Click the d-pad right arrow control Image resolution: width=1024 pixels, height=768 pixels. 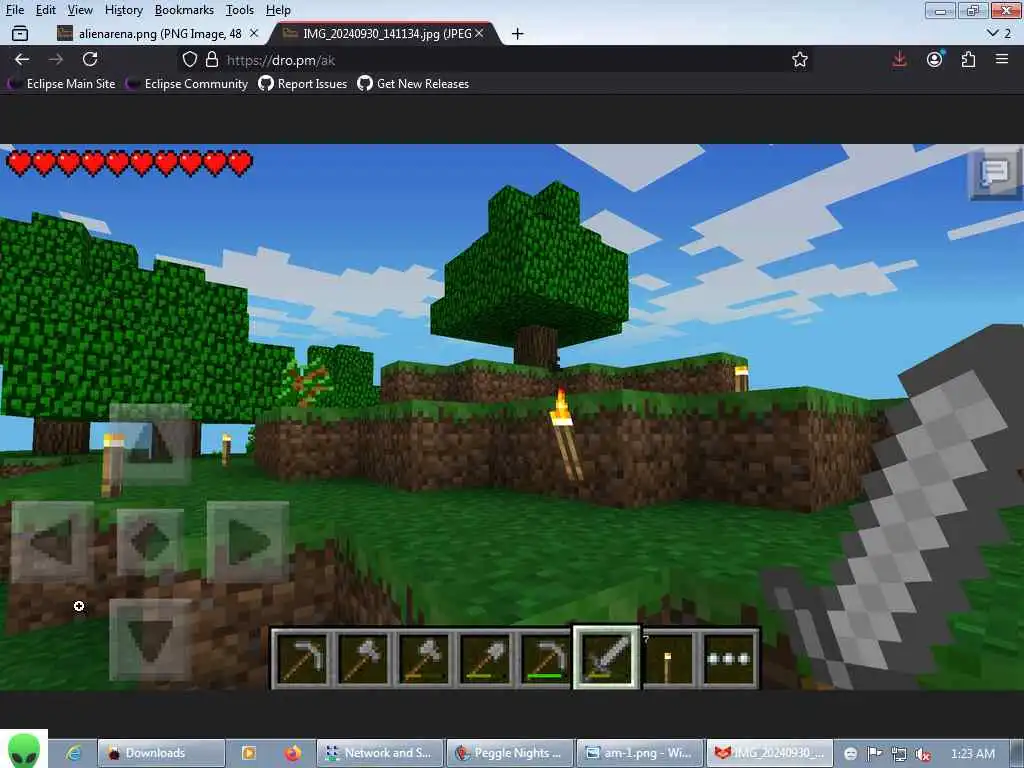(x=248, y=541)
